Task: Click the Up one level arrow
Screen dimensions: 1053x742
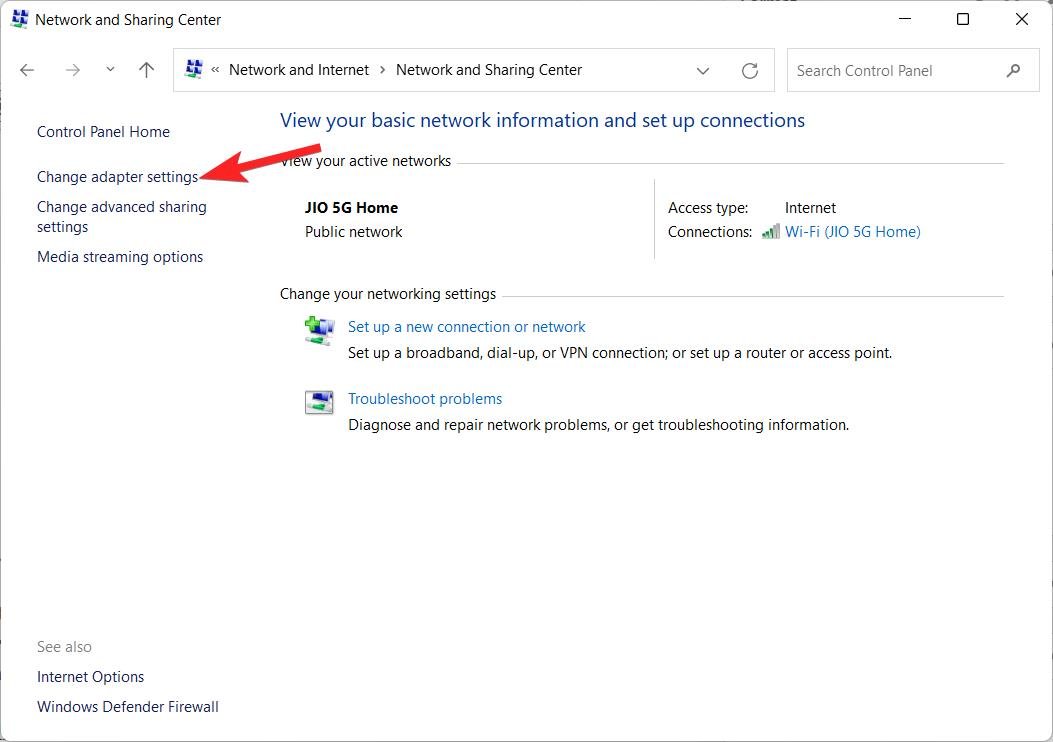Action: 147,70
